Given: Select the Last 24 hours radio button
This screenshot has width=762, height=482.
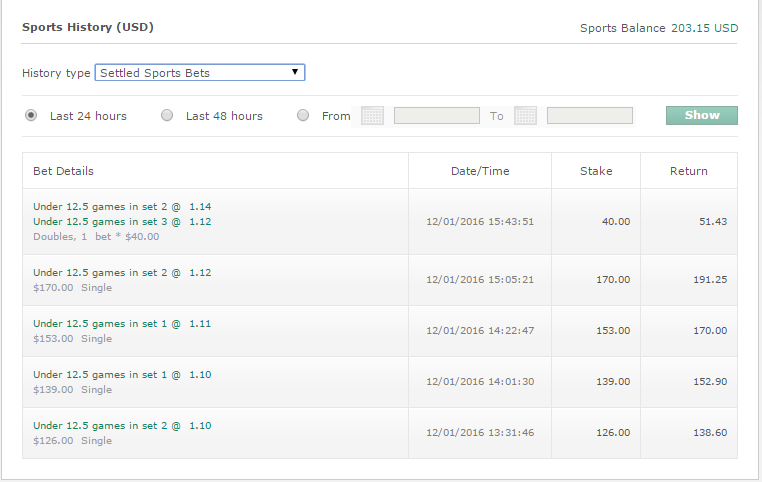Looking at the screenshot, I should [x=31, y=116].
